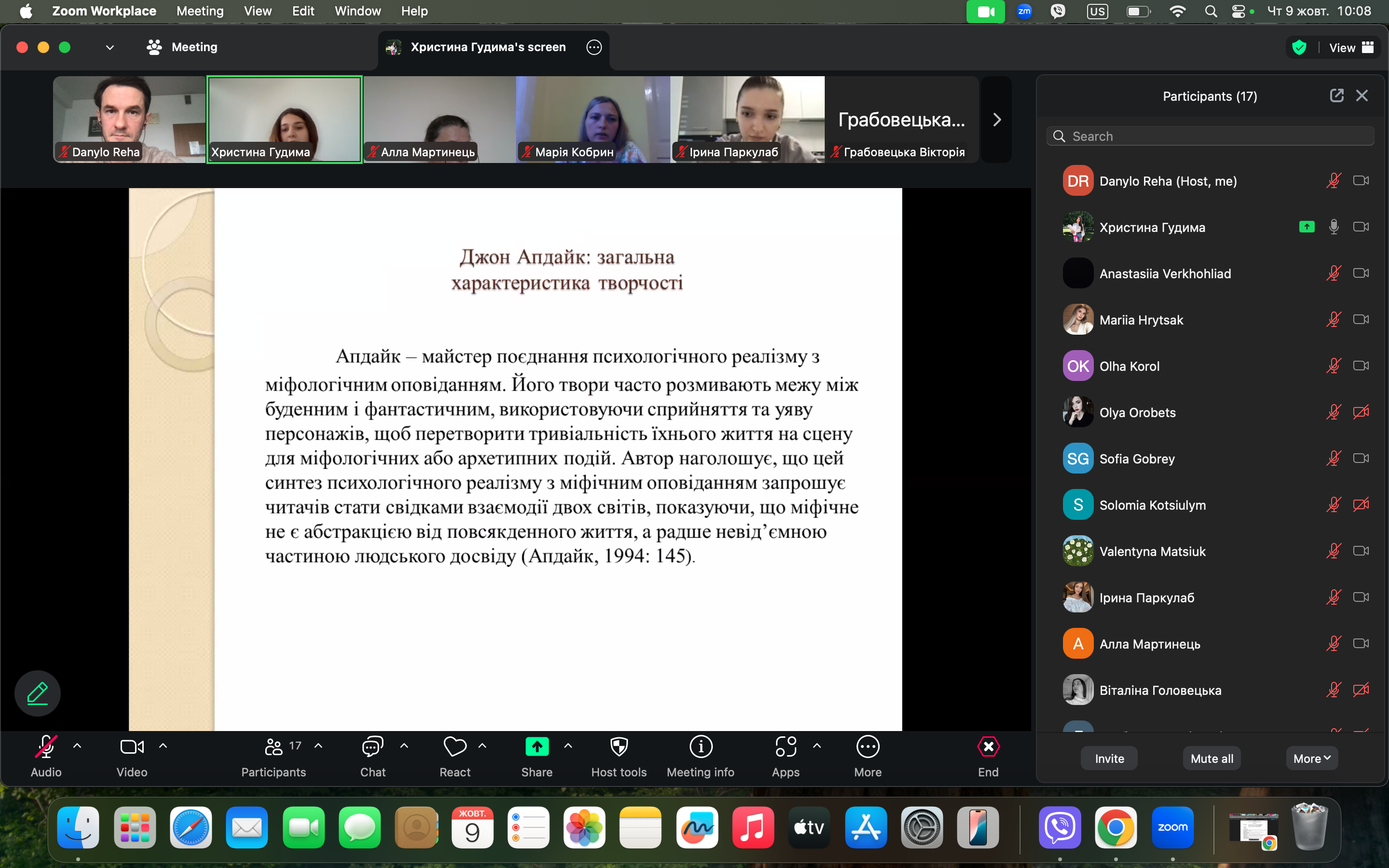The image size is (1389, 868).
Task: Mute Христина Гудима's microphone in participant list
Action: tap(1334, 227)
